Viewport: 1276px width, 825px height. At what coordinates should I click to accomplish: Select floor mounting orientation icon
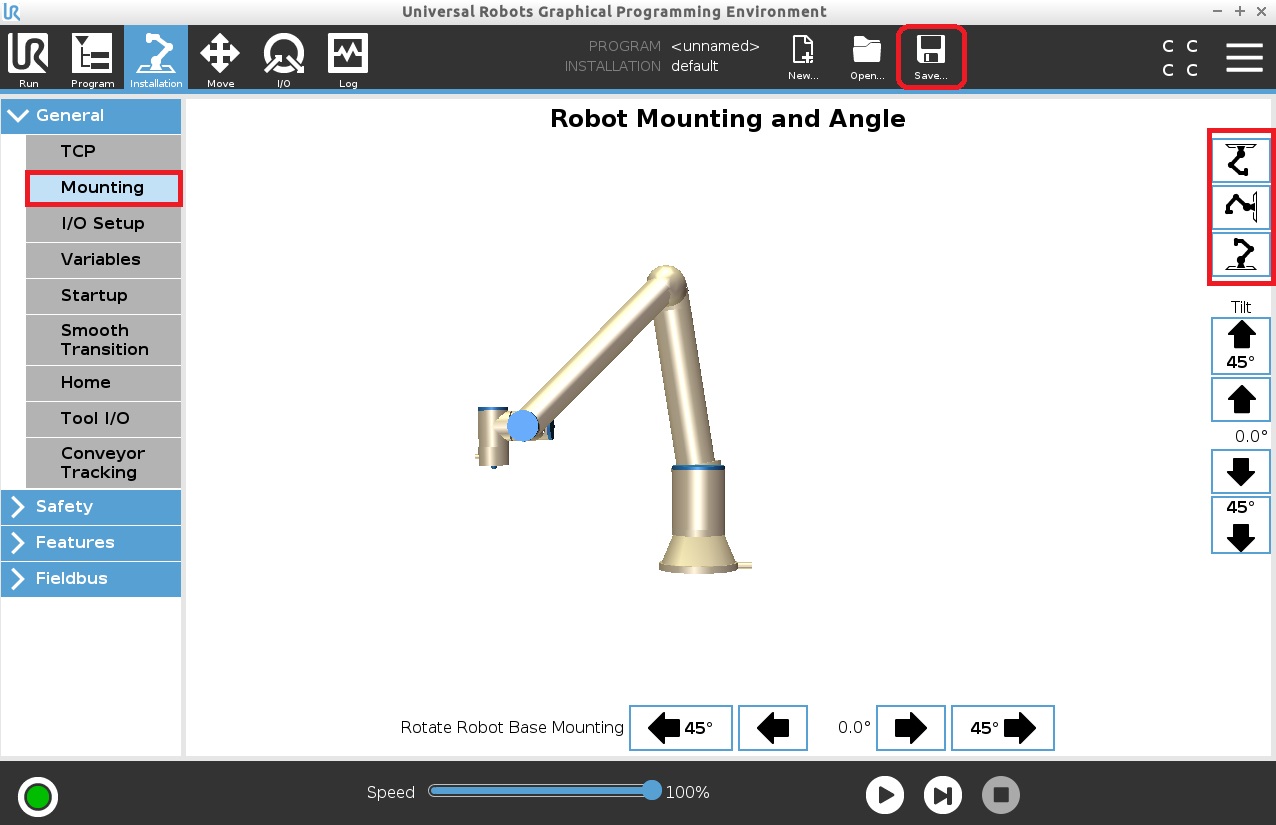point(1241,255)
